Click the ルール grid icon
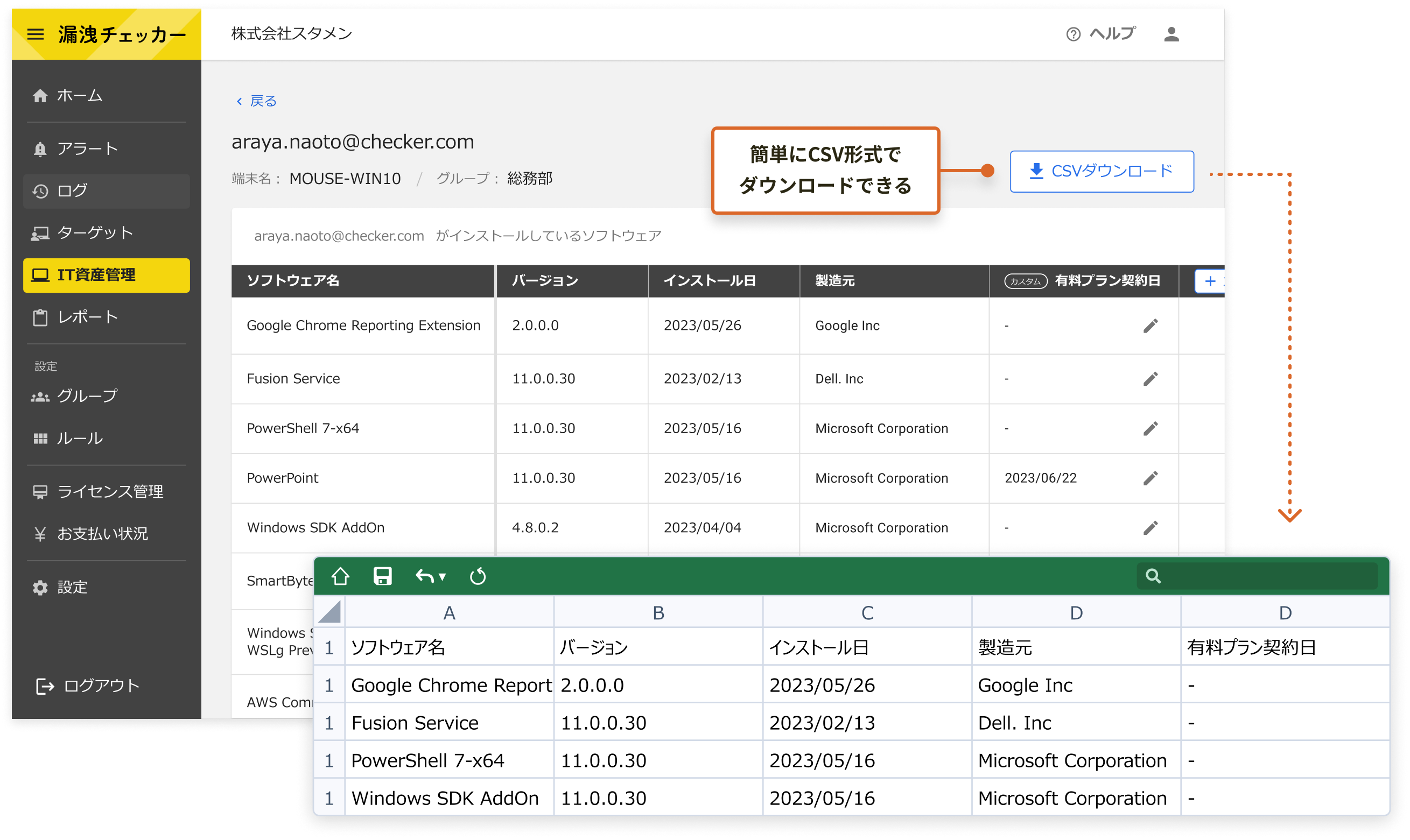The height and width of the screenshot is (840, 1410). pos(40,439)
